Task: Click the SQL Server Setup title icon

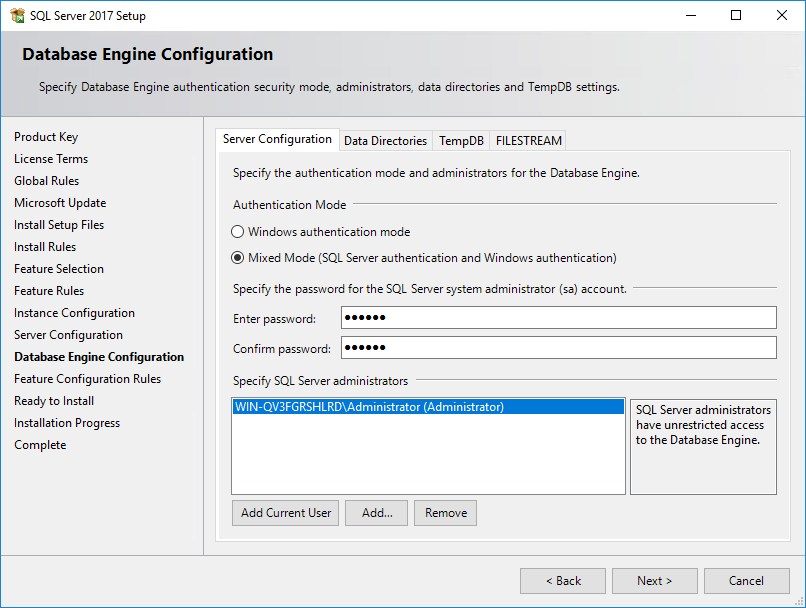Action: [x=17, y=15]
